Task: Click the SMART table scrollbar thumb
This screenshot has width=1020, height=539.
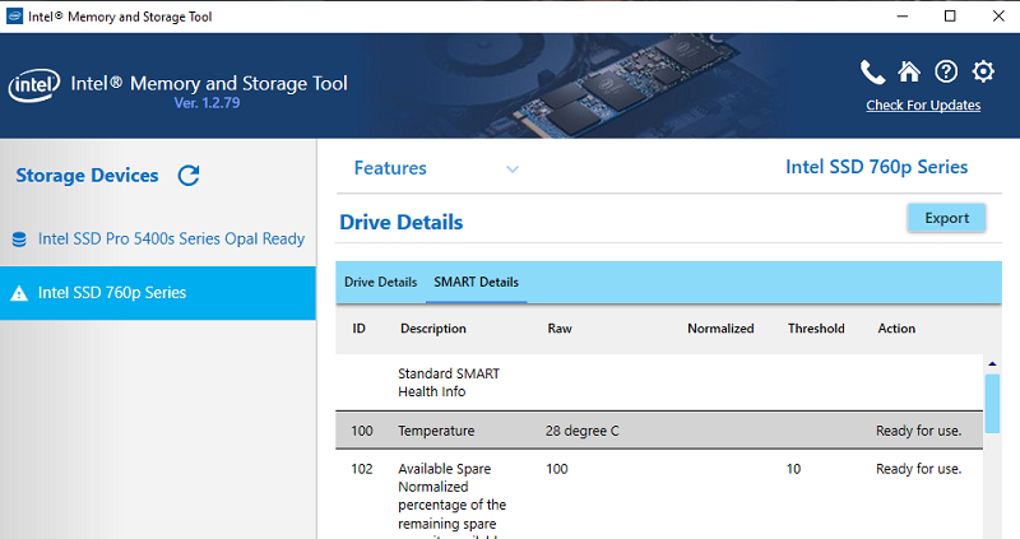Action: coord(992,403)
